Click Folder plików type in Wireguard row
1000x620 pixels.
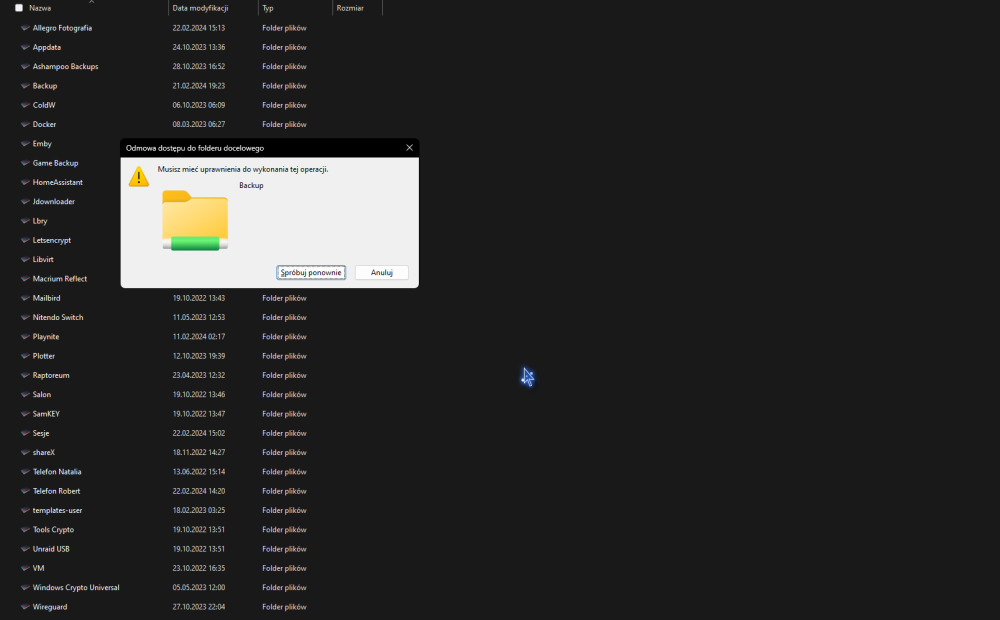284,607
